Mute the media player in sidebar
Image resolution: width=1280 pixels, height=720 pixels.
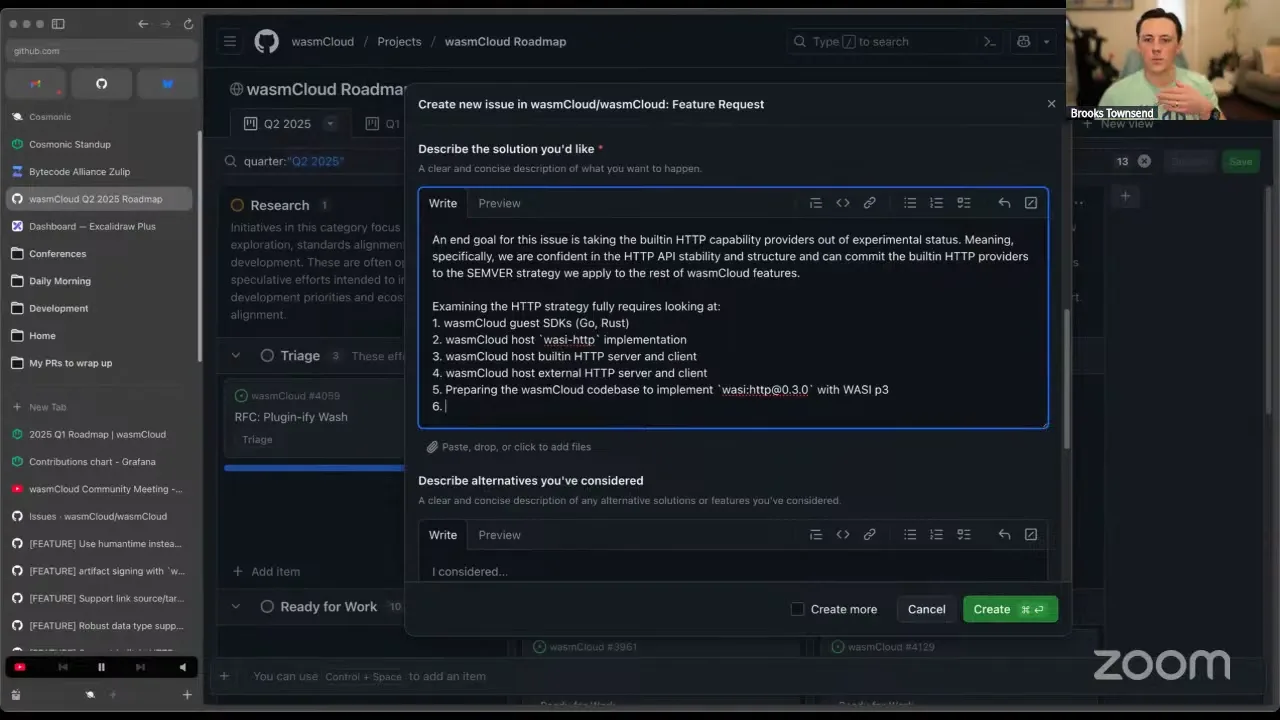coord(182,667)
